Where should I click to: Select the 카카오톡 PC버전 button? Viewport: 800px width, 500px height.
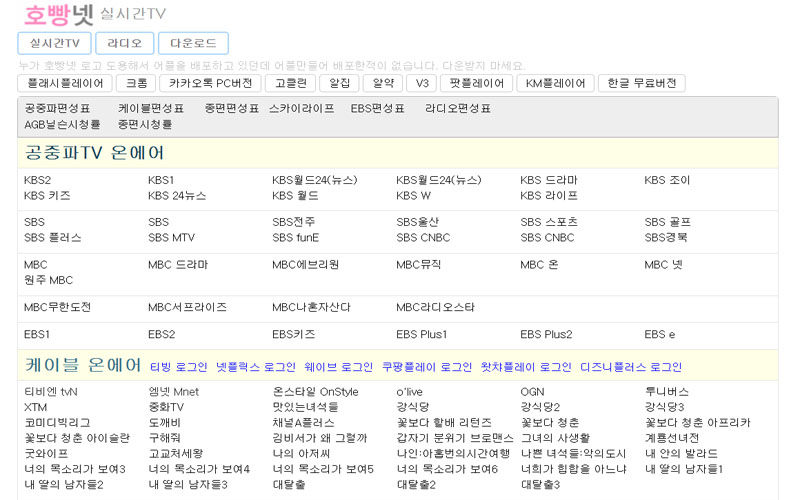click(211, 83)
